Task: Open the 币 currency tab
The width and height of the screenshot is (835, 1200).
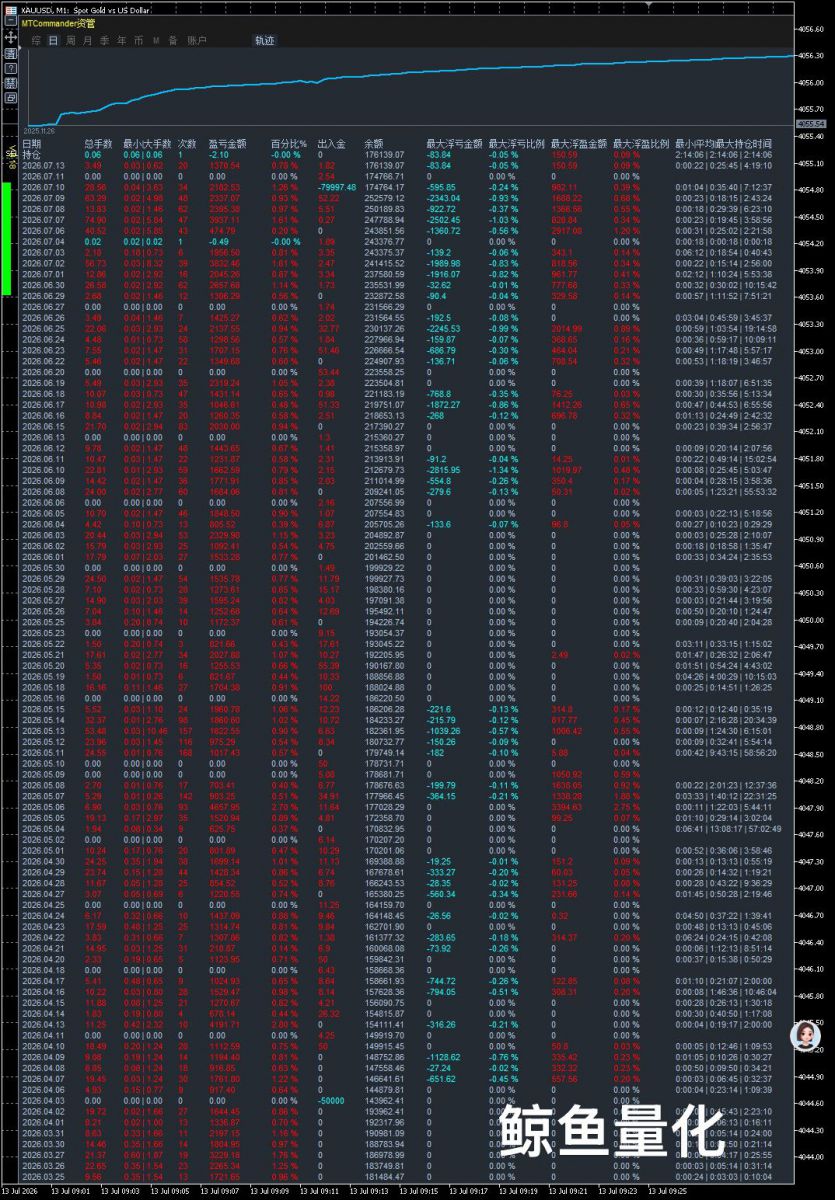Action: coord(138,41)
